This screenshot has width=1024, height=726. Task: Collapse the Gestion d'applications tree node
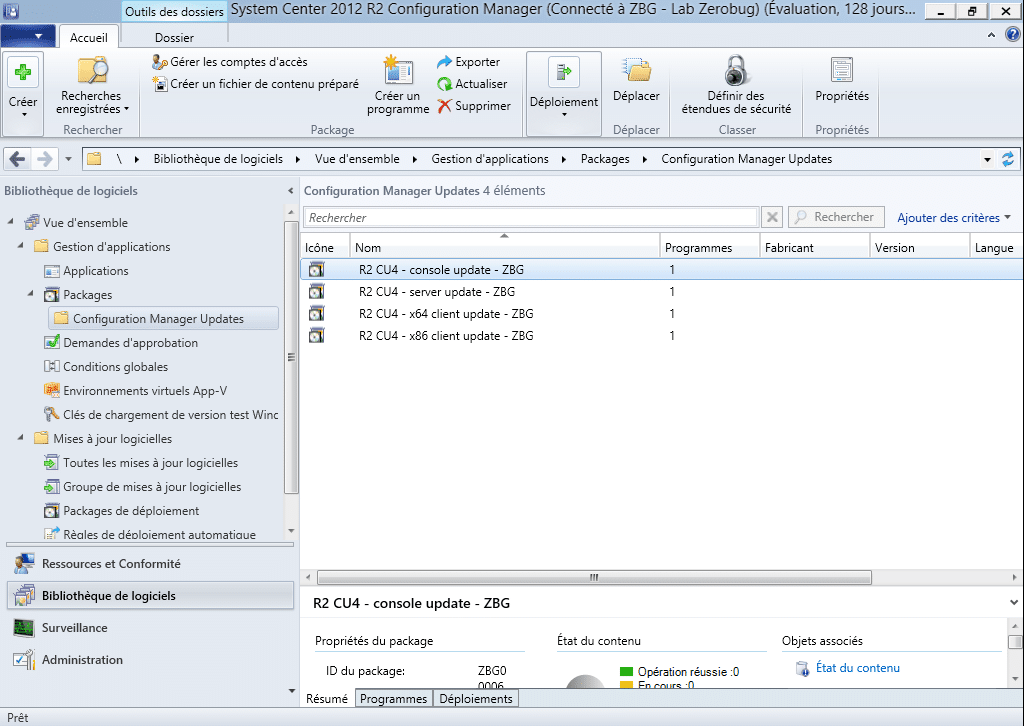21,246
